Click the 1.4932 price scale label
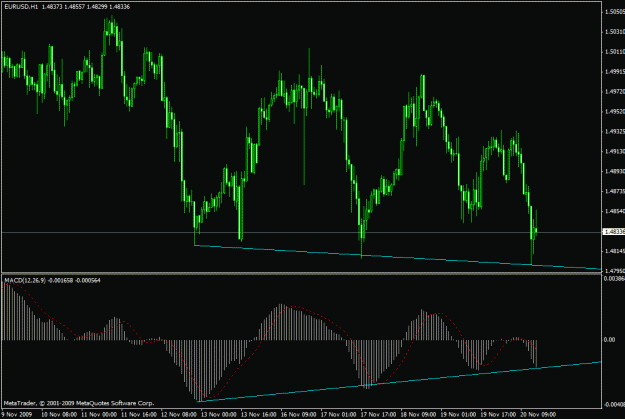The image size is (625, 419). tap(615, 131)
